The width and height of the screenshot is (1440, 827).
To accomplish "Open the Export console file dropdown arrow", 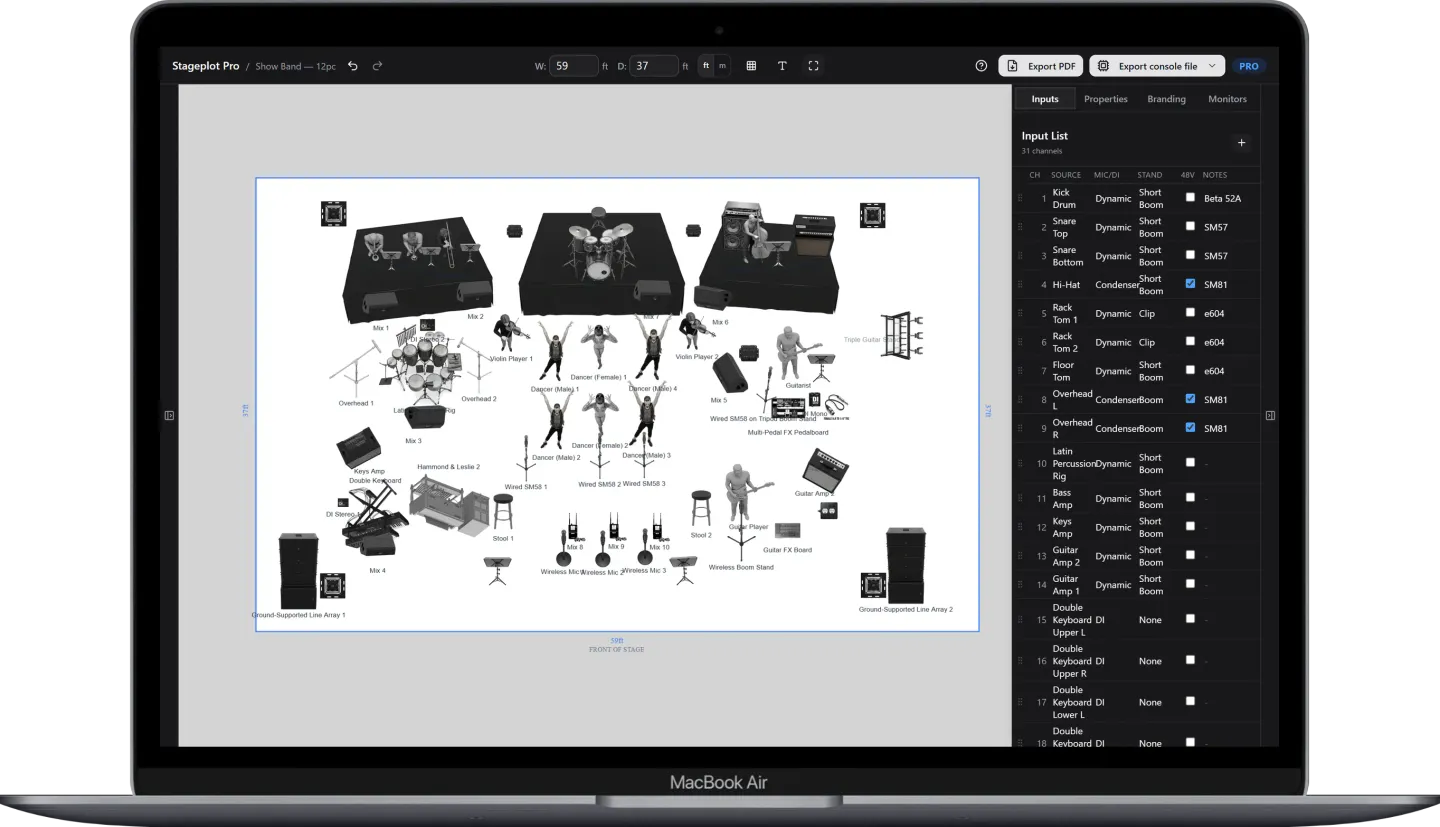I will (1212, 66).
